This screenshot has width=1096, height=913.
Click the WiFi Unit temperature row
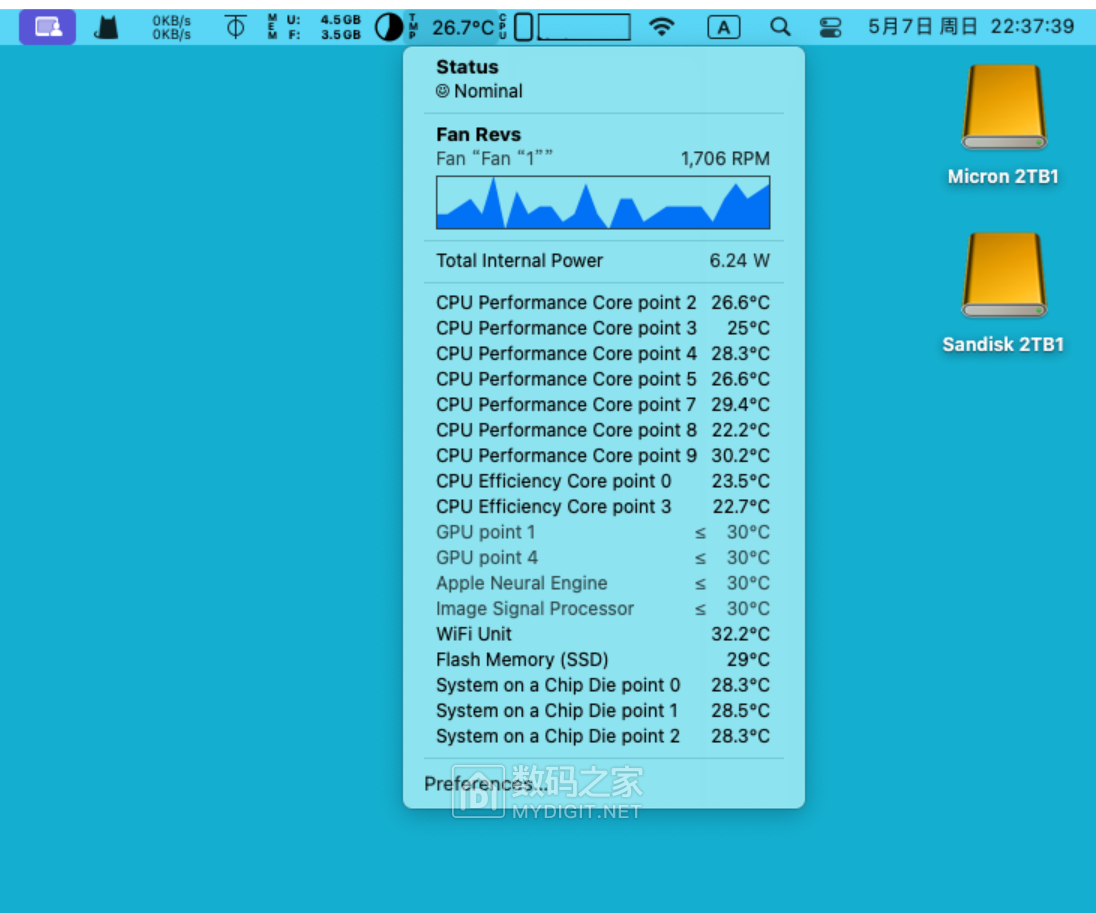point(603,634)
